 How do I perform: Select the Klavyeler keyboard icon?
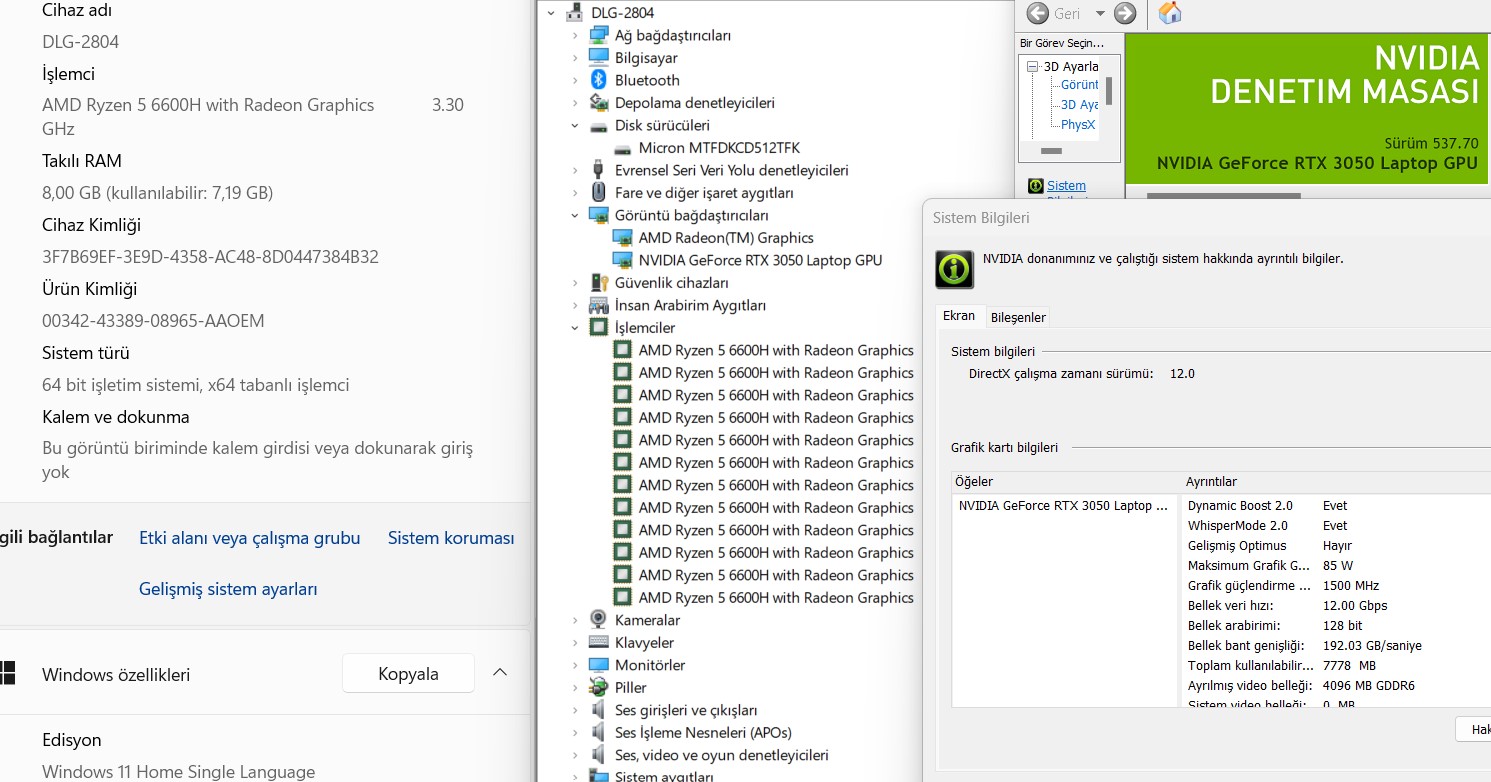599,643
